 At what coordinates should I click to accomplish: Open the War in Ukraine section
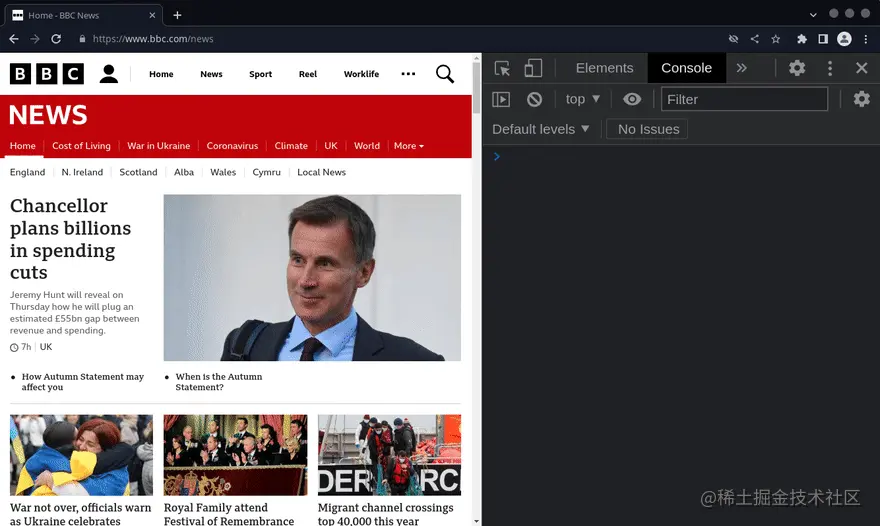pyautogui.click(x=158, y=145)
